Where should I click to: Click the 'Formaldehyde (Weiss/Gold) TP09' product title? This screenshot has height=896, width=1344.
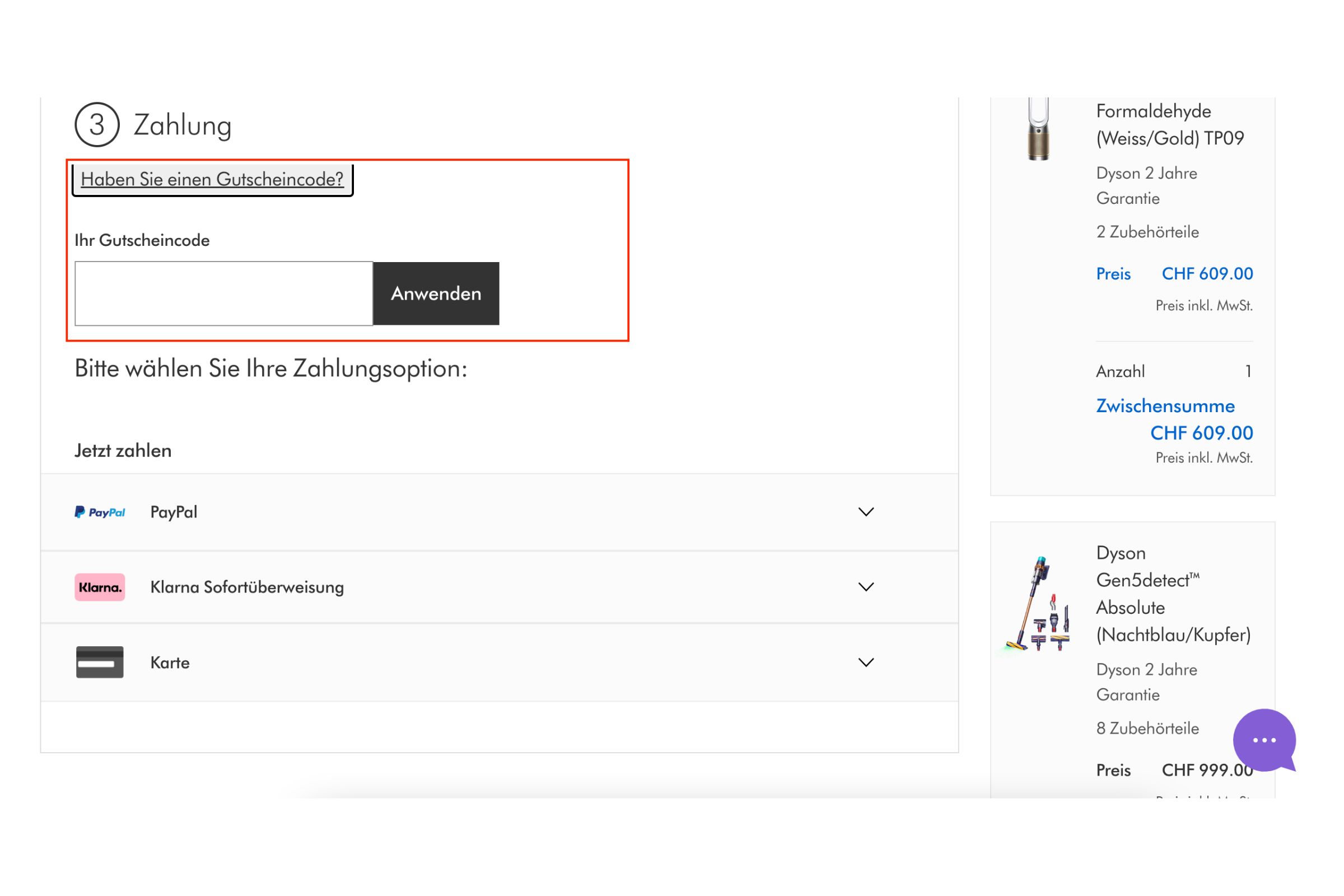[x=1170, y=124]
